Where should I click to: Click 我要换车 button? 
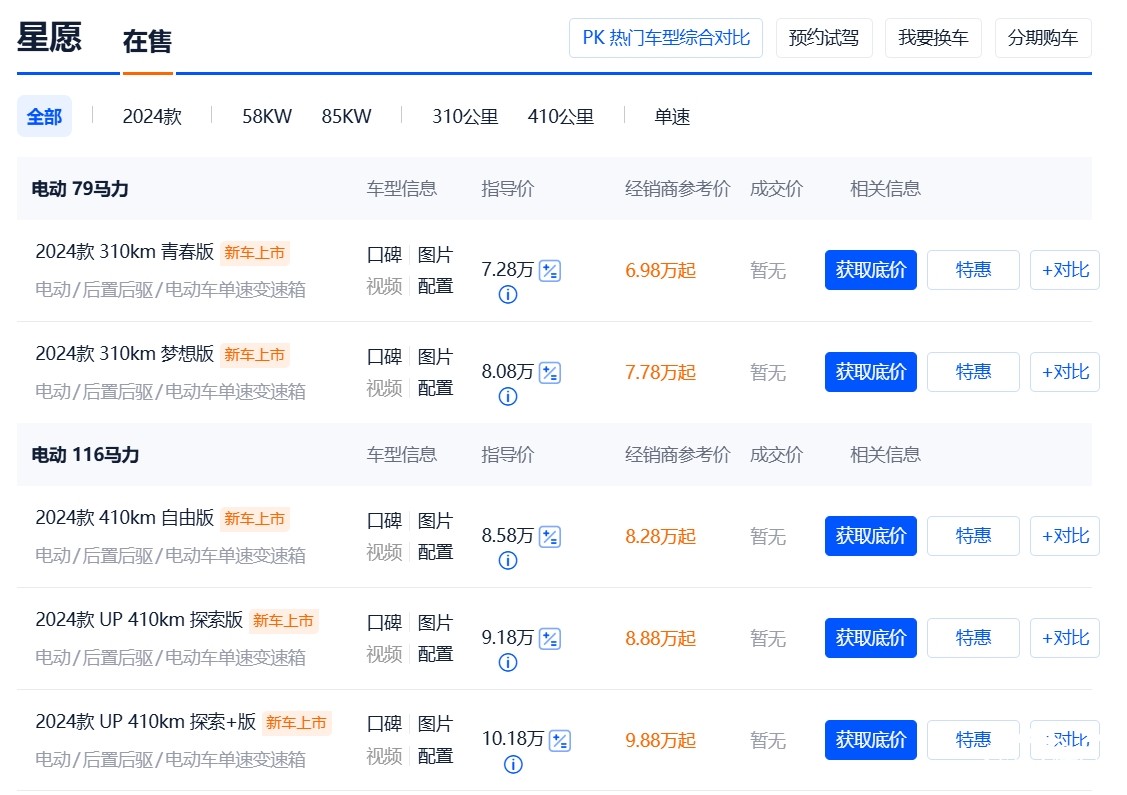[x=934, y=38]
